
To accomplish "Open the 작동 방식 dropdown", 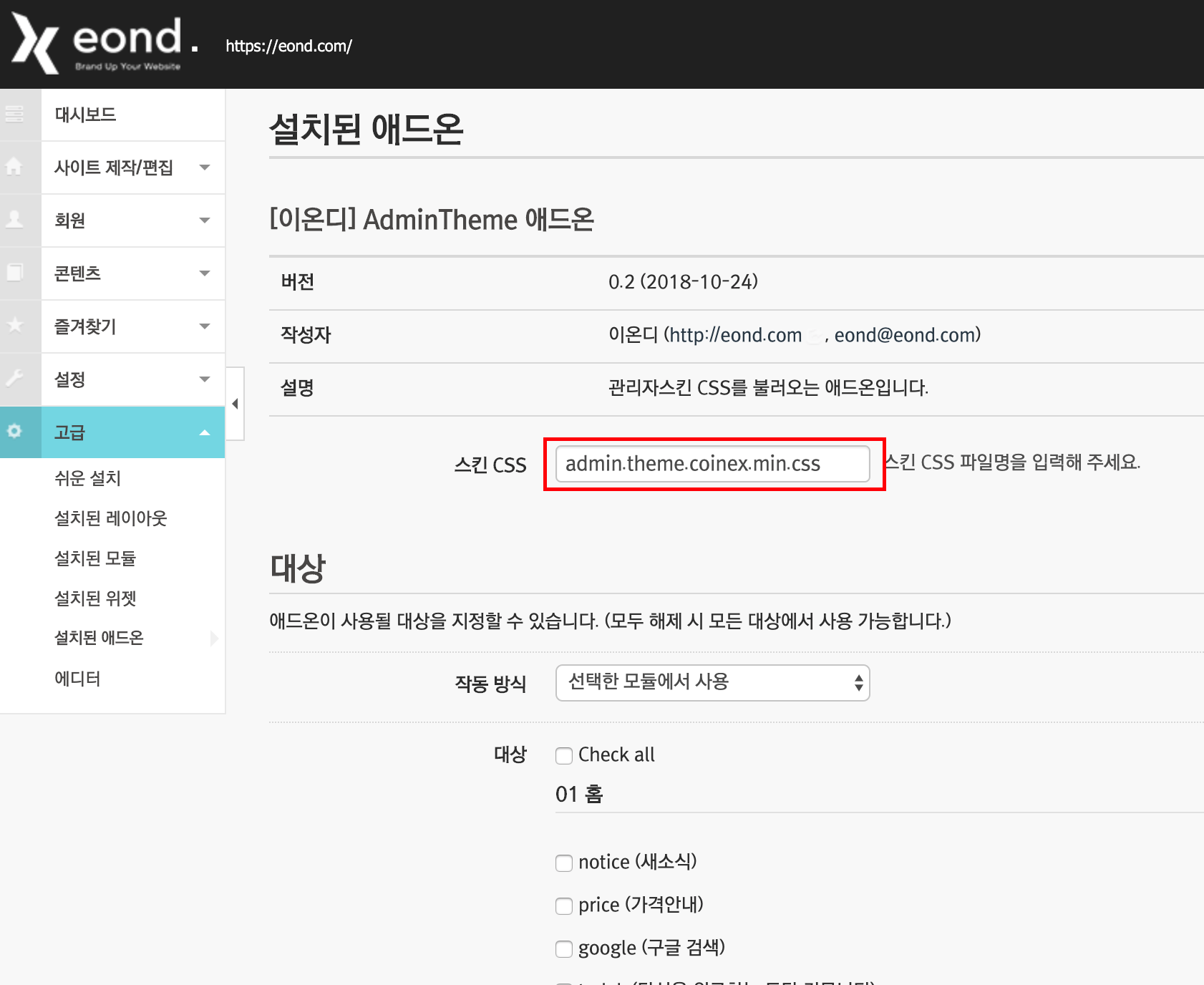I will [713, 682].
